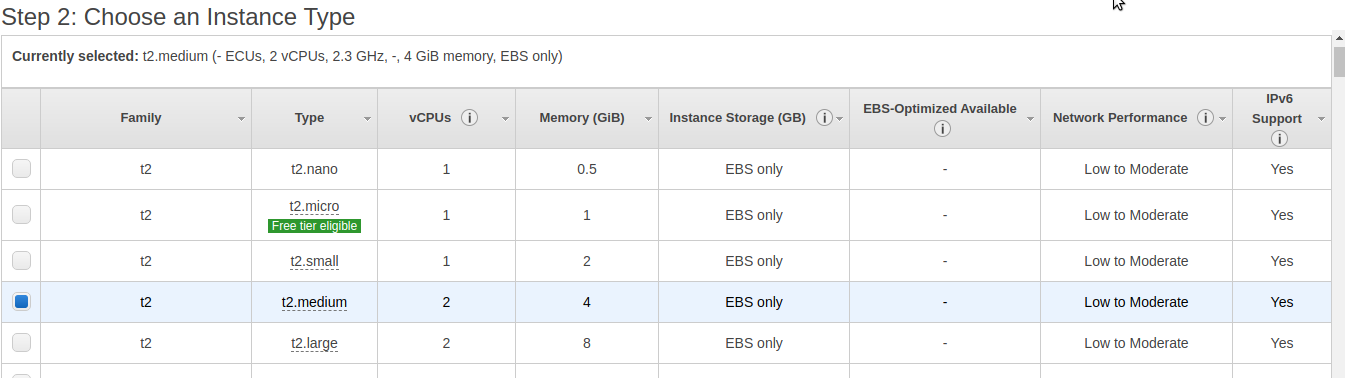Viewport: 1345px width, 378px height.
Task: Click the t2.medium type label
Action: [x=314, y=301]
